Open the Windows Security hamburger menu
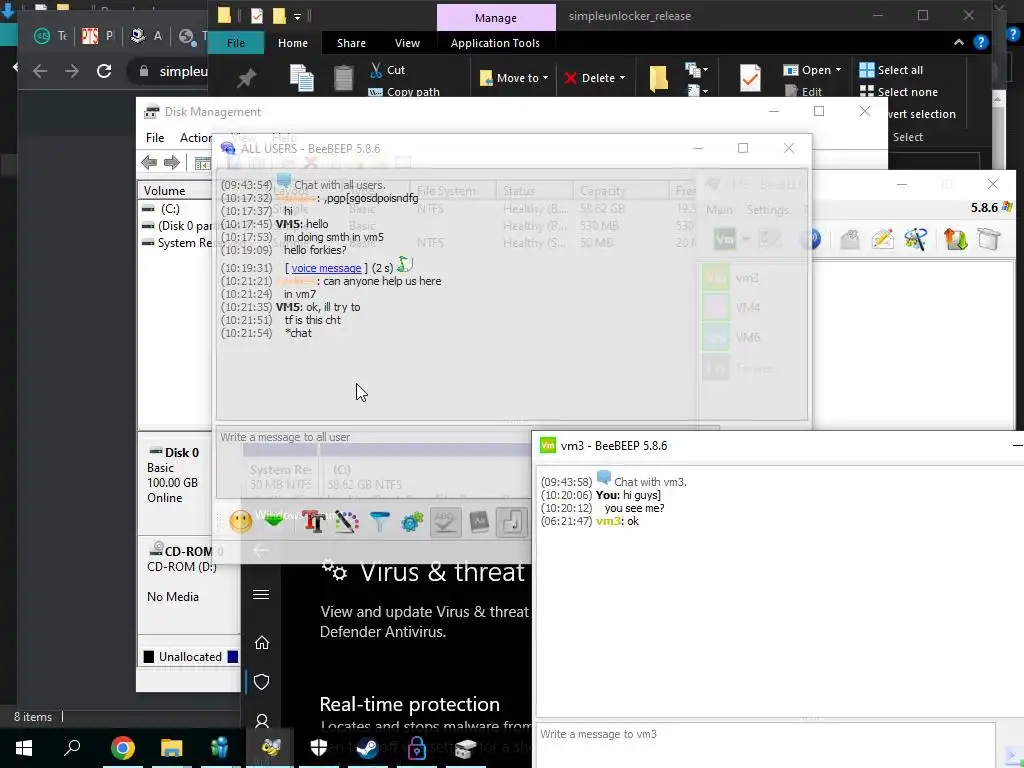The image size is (1024, 768). 261,594
